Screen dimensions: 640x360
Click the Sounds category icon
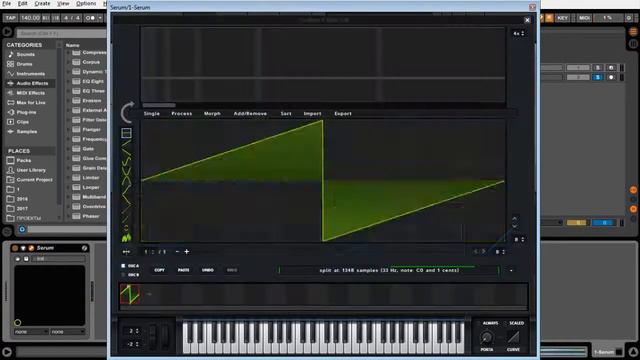pos(11,54)
